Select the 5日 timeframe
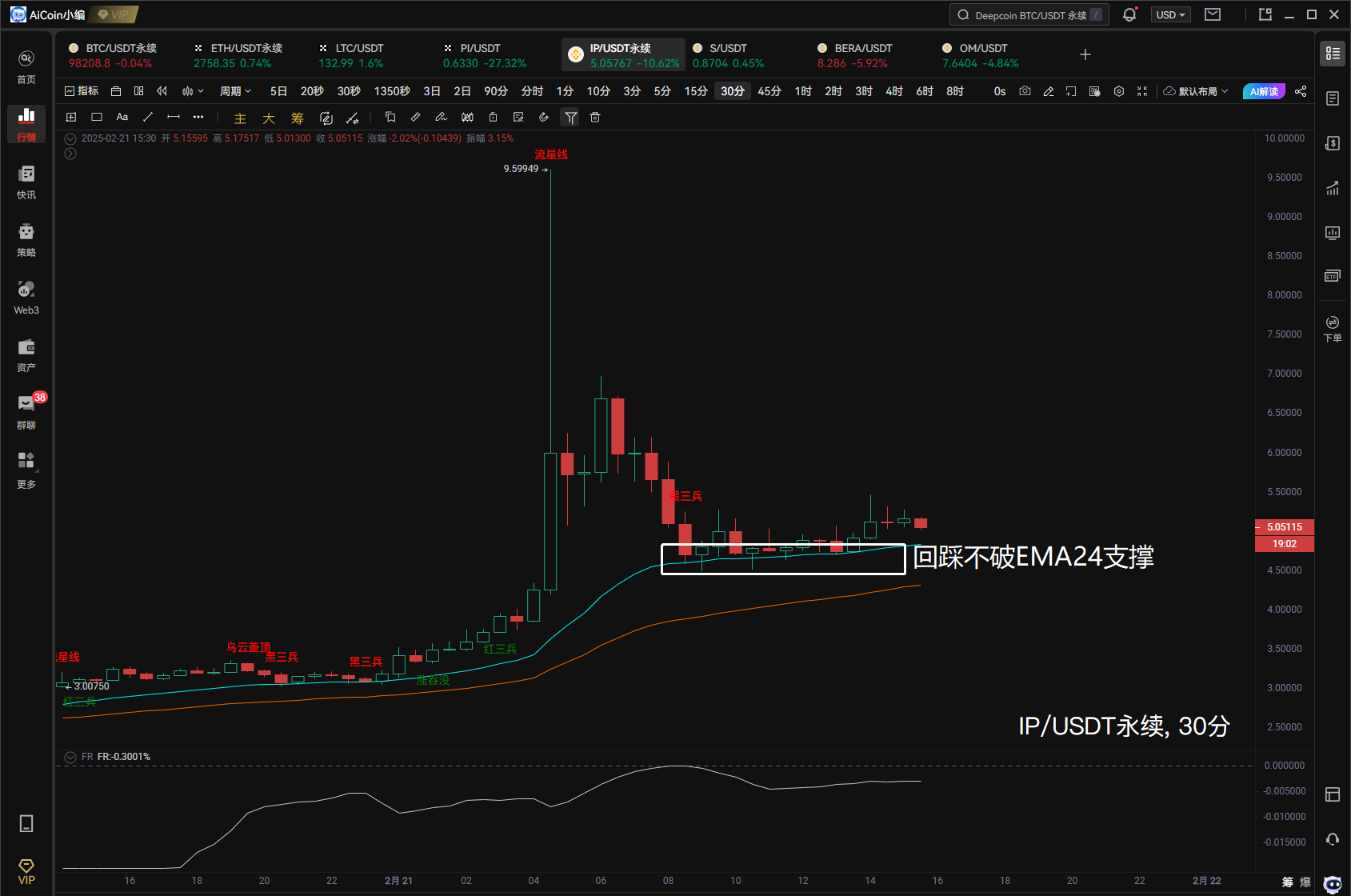 tap(278, 91)
